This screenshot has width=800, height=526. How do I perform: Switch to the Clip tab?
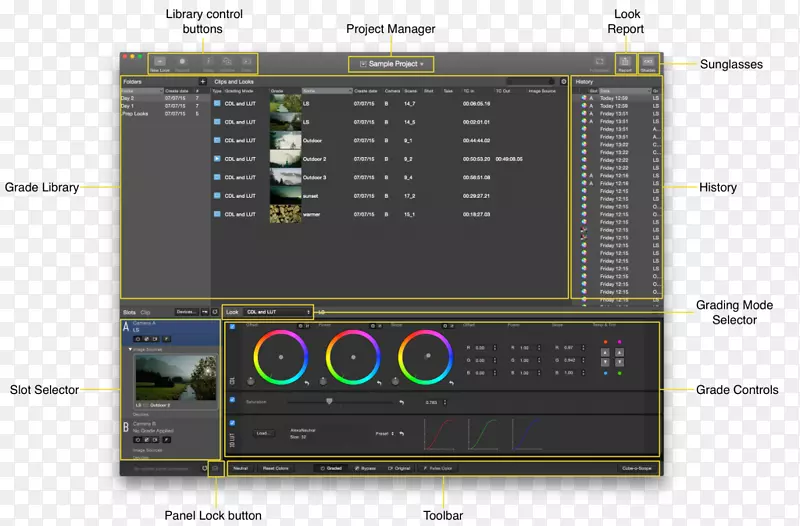(x=146, y=312)
